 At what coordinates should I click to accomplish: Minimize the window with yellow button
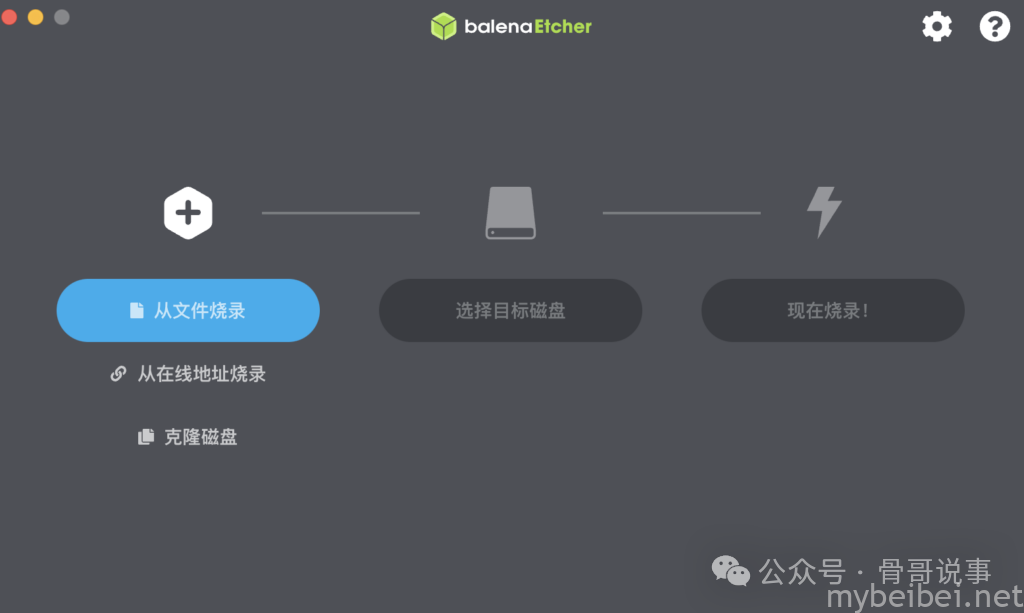(x=36, y=17)
